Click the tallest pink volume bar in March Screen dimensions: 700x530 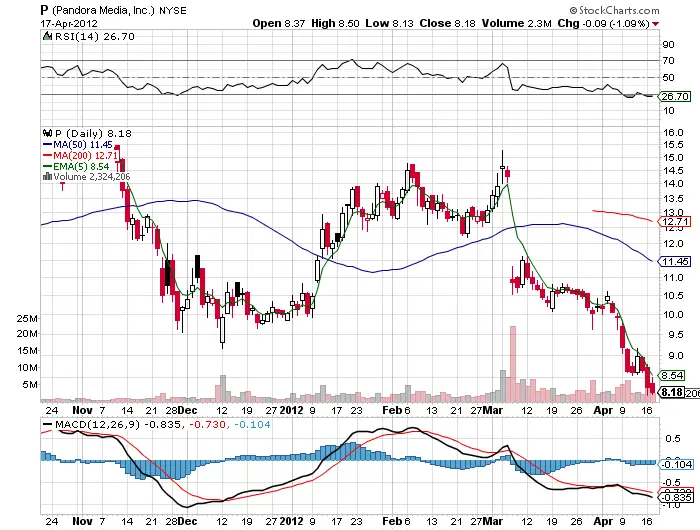513,364
